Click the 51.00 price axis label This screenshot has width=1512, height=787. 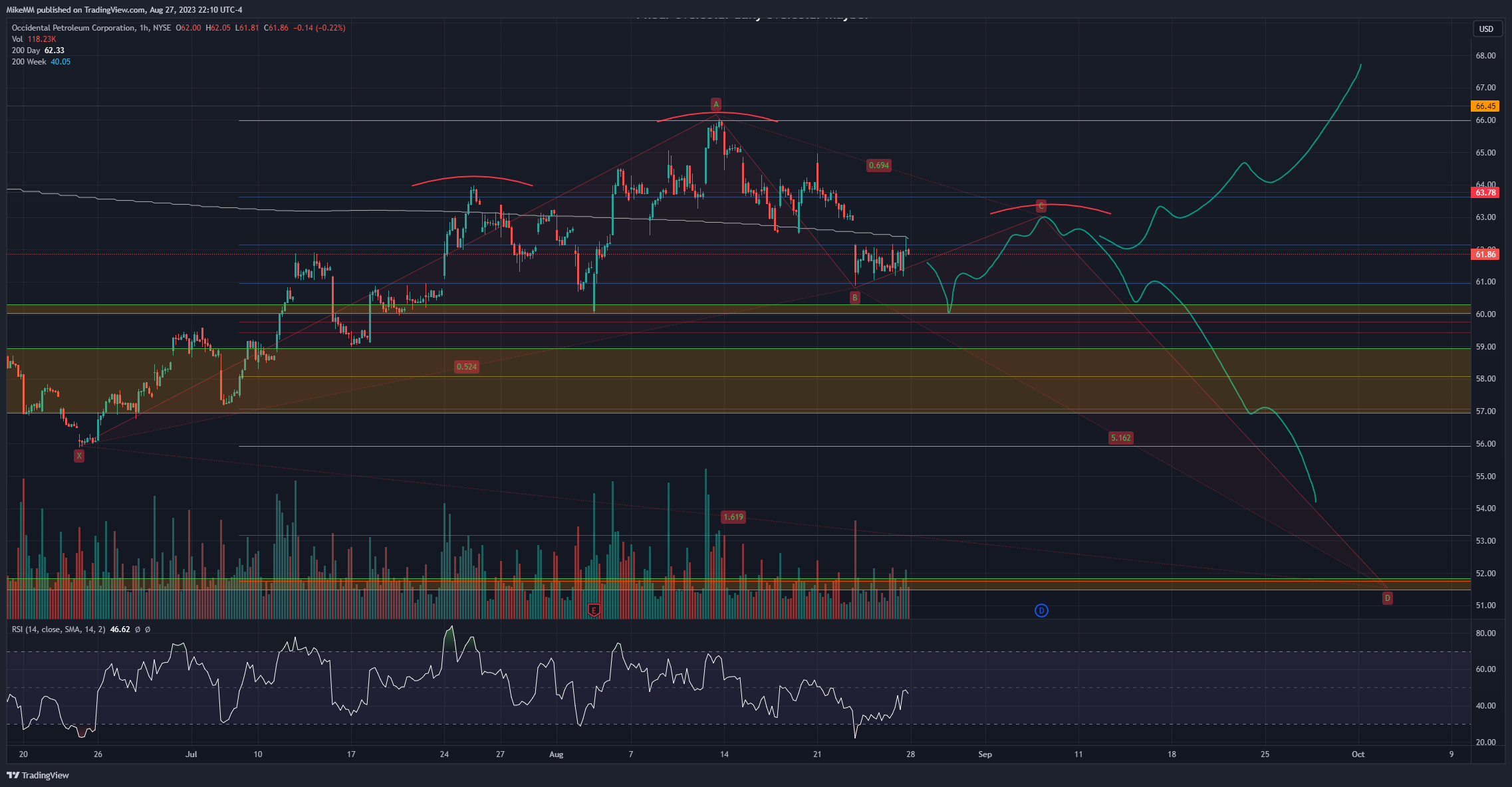1485,606
